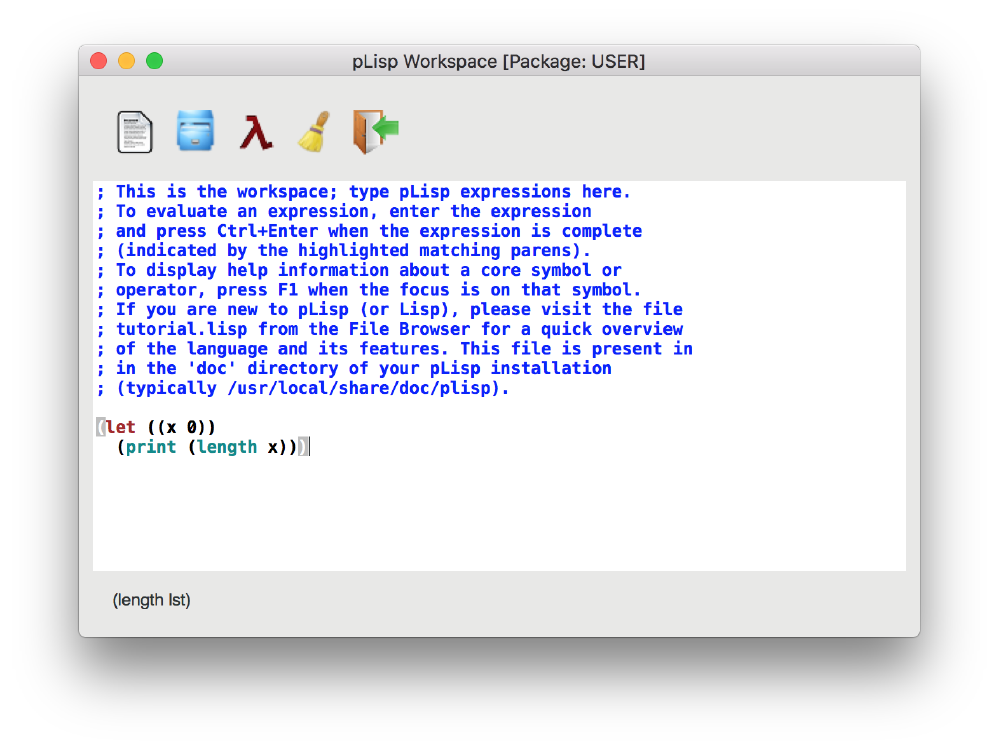
Task: Click the door exit icon
Action: click(x=376, y=131)
